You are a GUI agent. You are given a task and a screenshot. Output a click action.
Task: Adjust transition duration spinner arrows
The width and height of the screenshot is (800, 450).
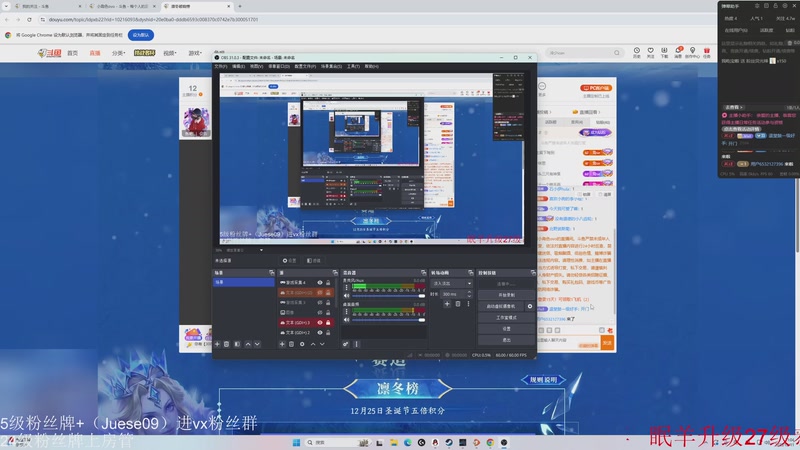coord(469,294)
